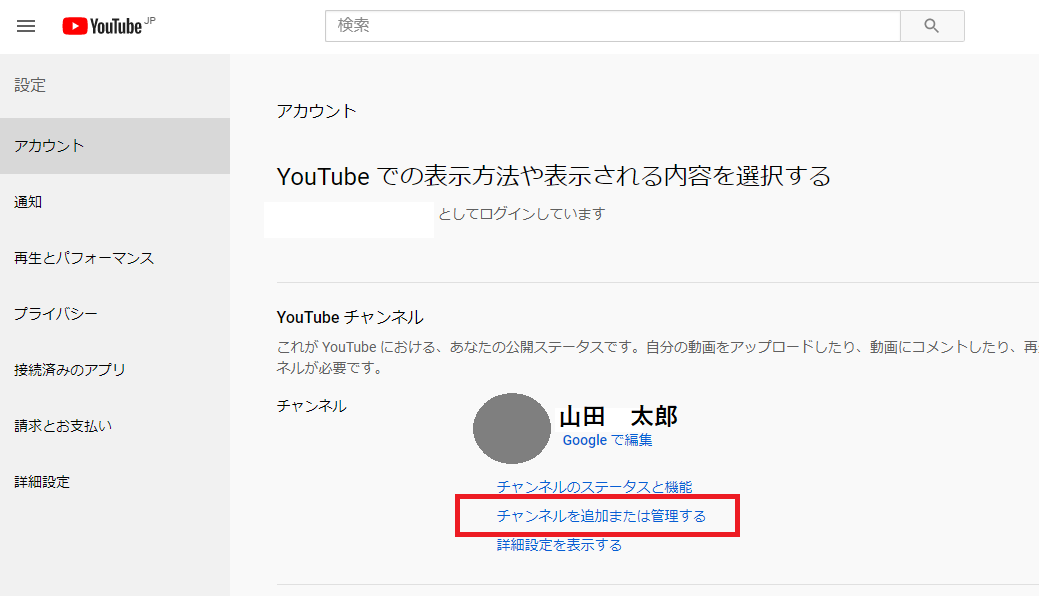Click the search magnifier button
Image resolution: width=1039 pixels, height=596 pixels.
(932, 26)
